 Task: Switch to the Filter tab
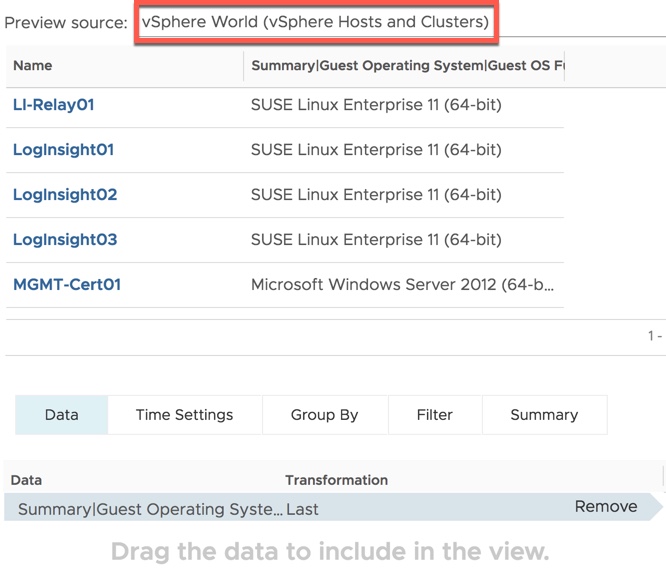pyautogui.click(x=435, y=415)
